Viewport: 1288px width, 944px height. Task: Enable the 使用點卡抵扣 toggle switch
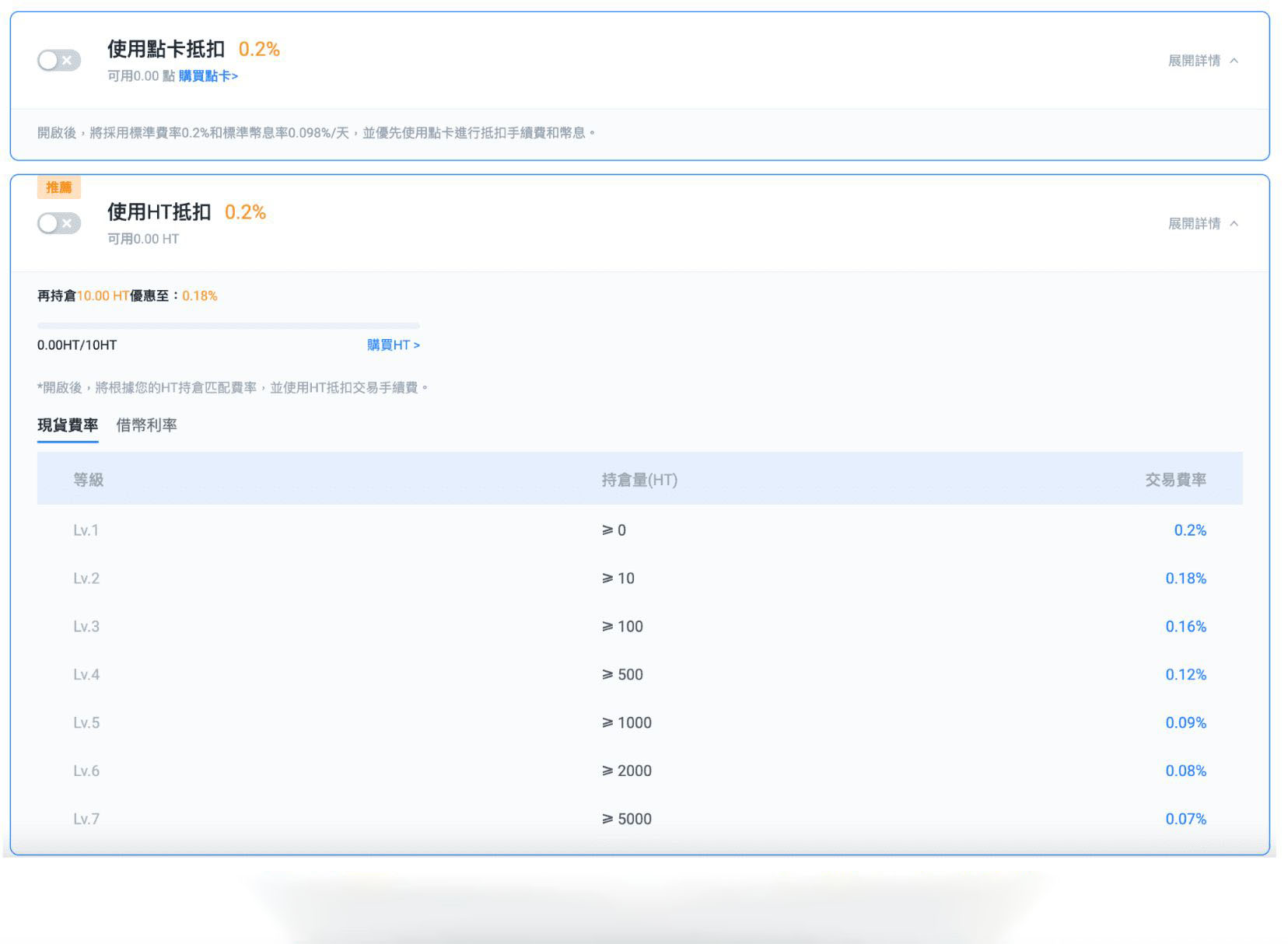pyautogui.click(x=59, y=61)
